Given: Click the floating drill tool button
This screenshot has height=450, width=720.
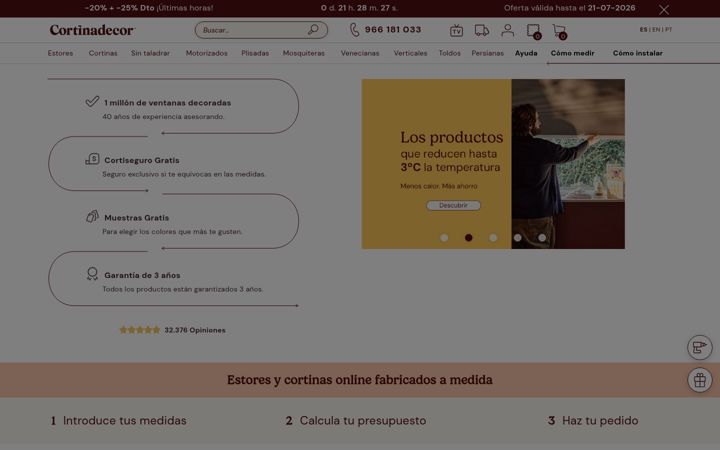Looking at the screenshot, I should click(x=699, y=348).
